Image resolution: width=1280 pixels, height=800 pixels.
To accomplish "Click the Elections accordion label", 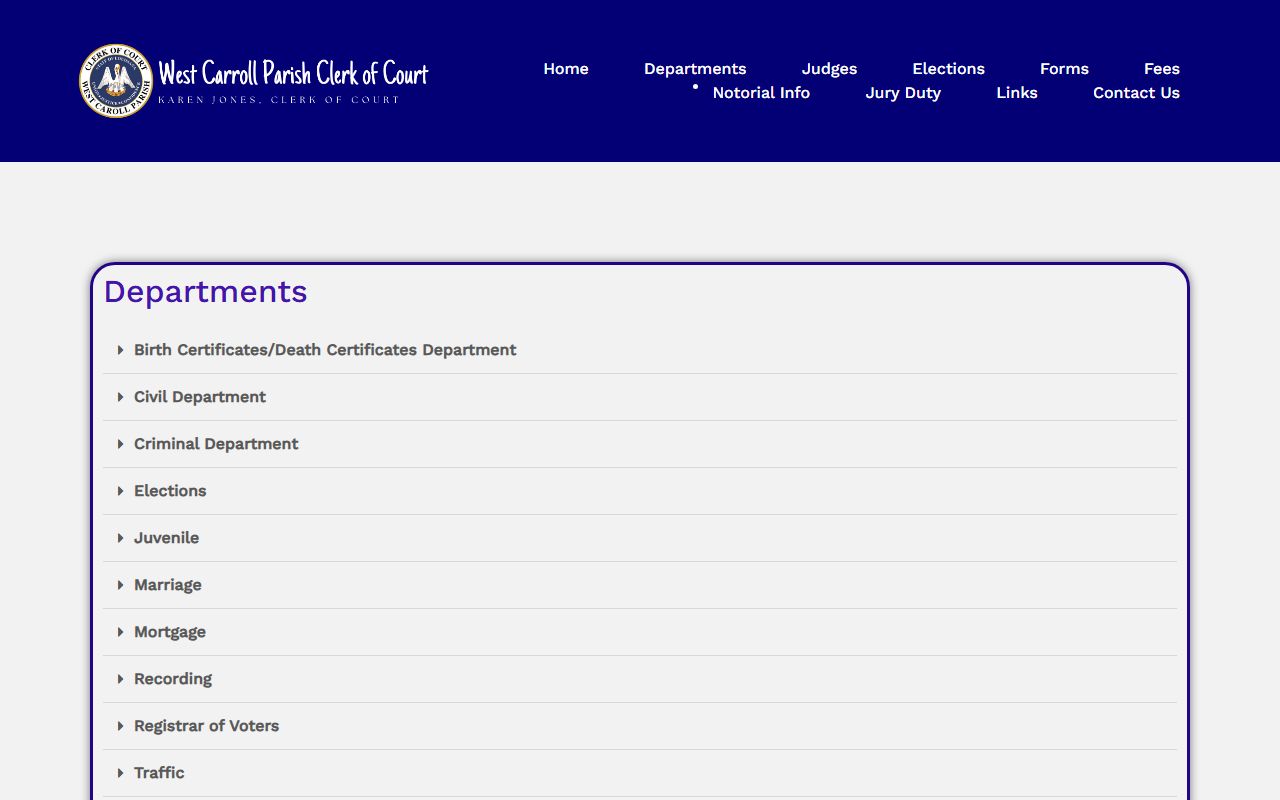I will (x=170, y=491).
